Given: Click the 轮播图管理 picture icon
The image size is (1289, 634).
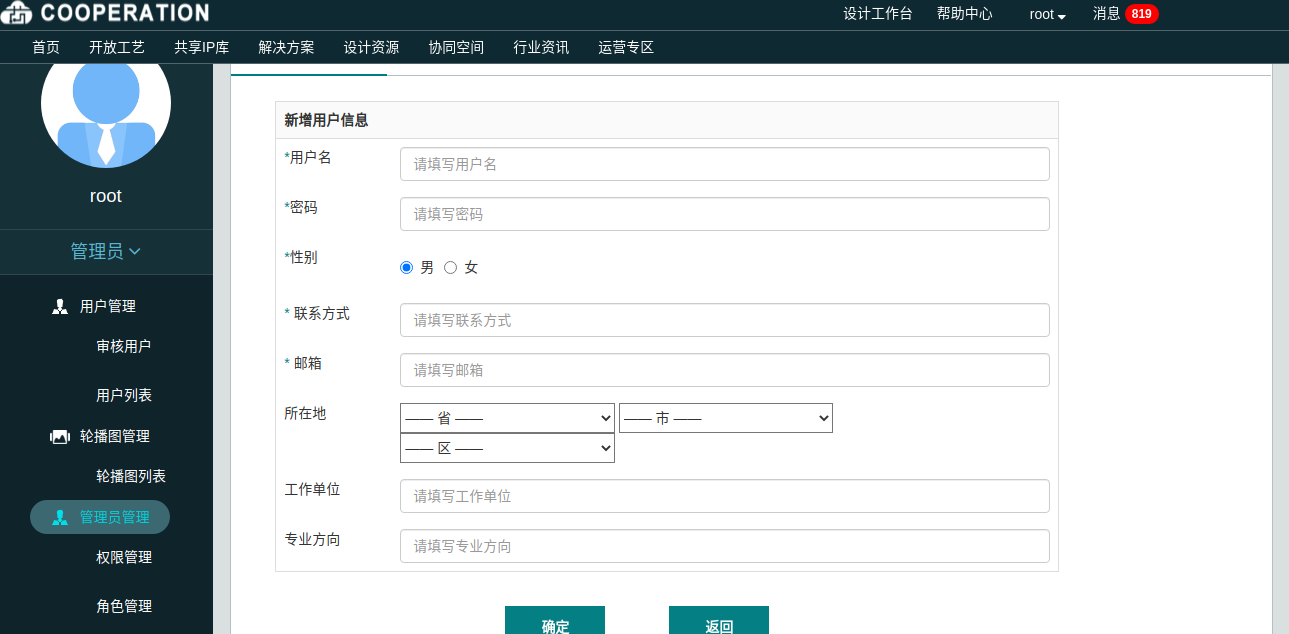Looking at the screenshot, I should (60, 436).
